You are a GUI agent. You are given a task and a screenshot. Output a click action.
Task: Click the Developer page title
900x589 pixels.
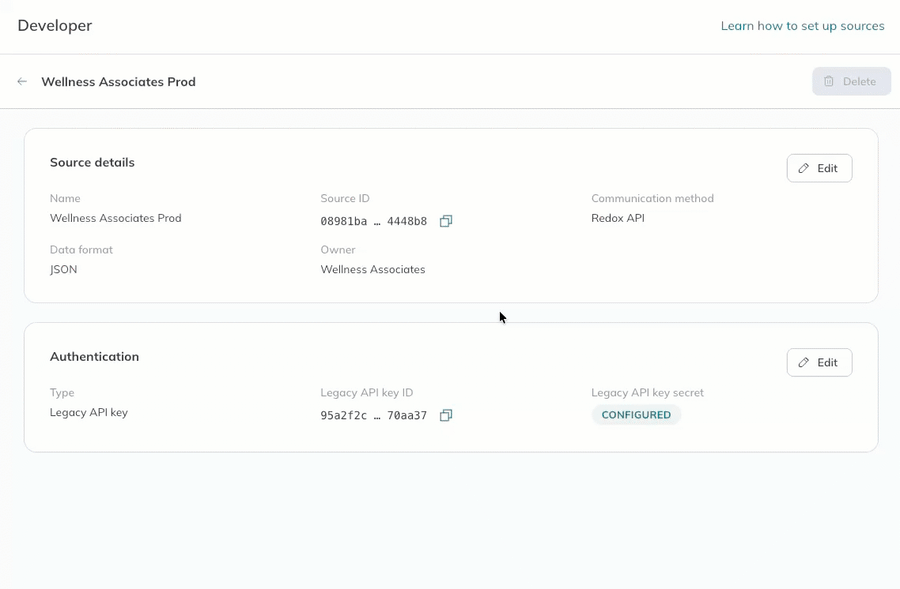tap(55, 25)
